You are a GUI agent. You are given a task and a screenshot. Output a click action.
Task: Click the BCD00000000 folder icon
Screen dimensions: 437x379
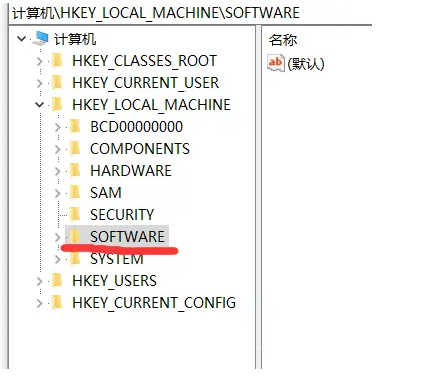click(76, 127)
